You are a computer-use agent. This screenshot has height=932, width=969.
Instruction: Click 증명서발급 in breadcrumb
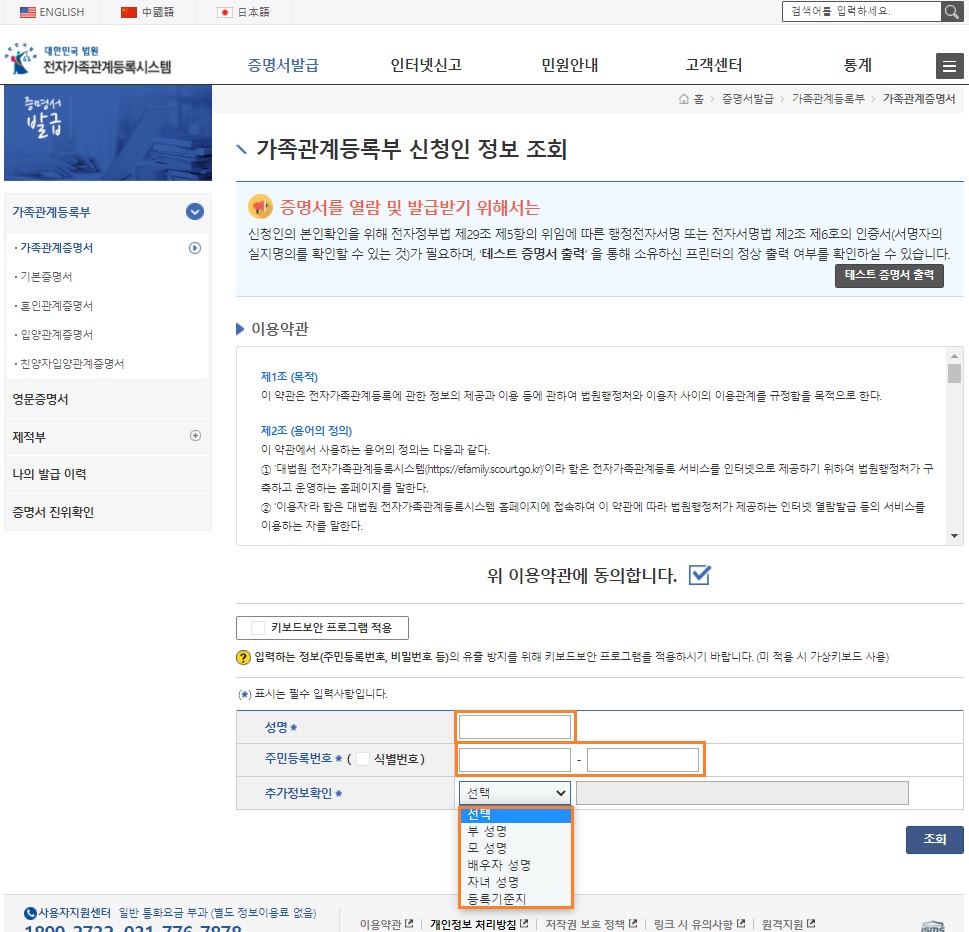coord(748,99)
